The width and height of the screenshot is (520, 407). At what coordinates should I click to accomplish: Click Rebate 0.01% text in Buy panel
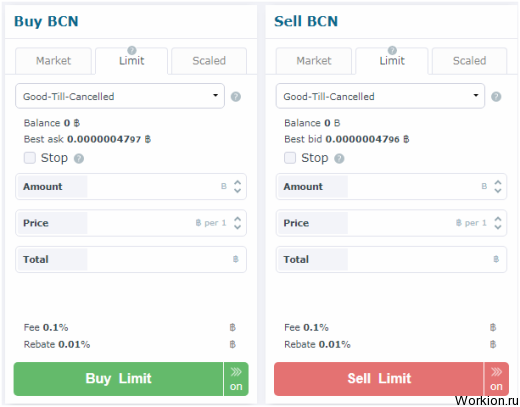pos(57,344)
